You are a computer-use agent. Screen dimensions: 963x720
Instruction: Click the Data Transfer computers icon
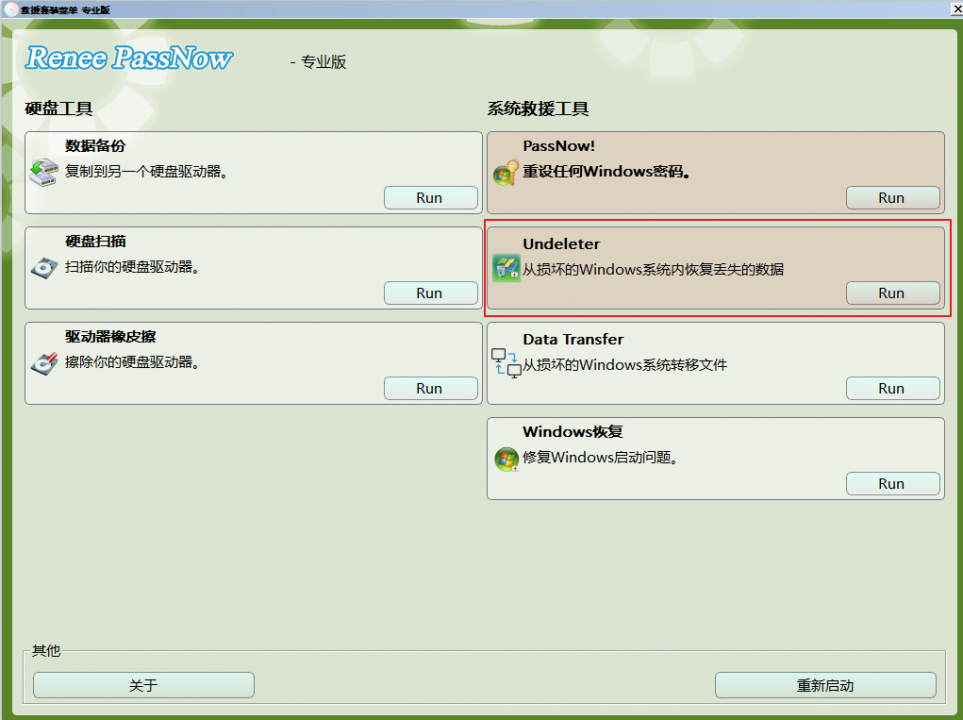click(x=506, y=363)
